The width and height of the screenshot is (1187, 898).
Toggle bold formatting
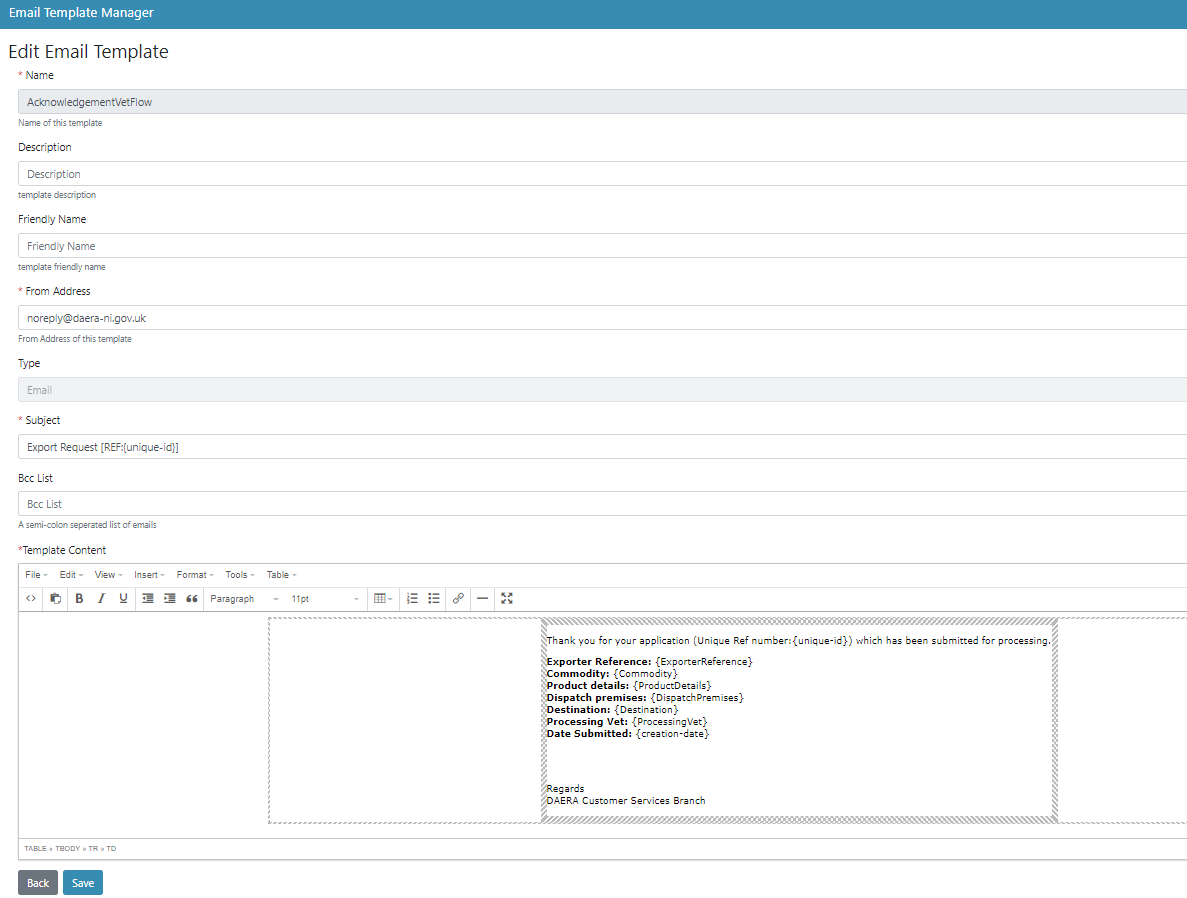click(79, 598)
